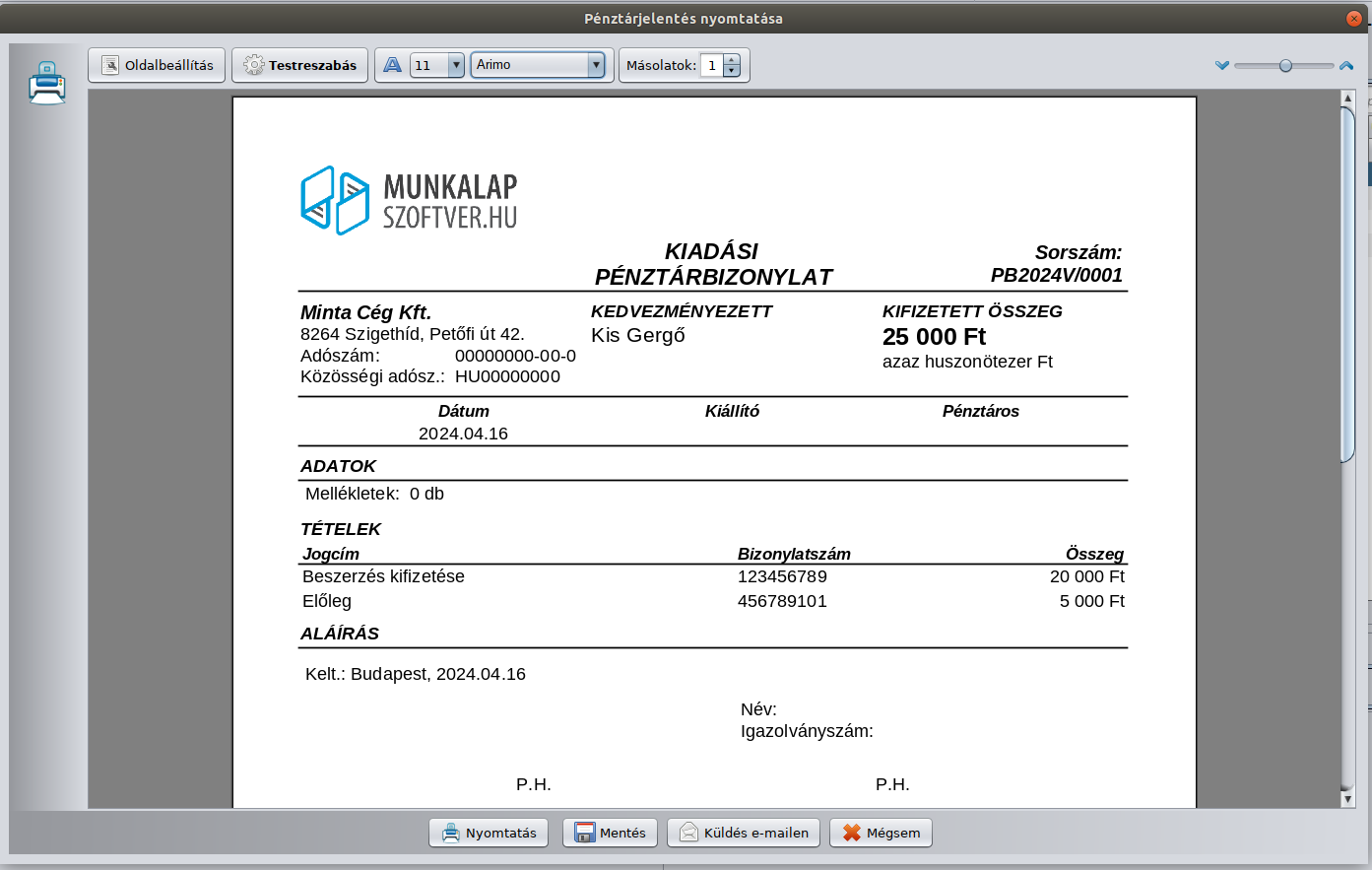
Task: Click the Munkalap Szoftver logo in preview
Action: pyautogui.click(x=409, y=200)
